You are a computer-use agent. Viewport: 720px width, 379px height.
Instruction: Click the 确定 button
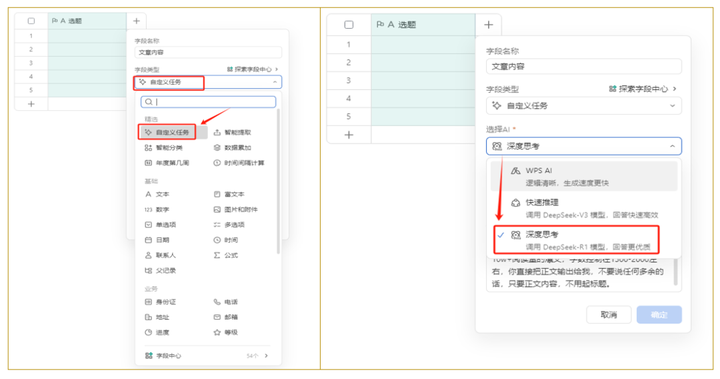(659, 315)
